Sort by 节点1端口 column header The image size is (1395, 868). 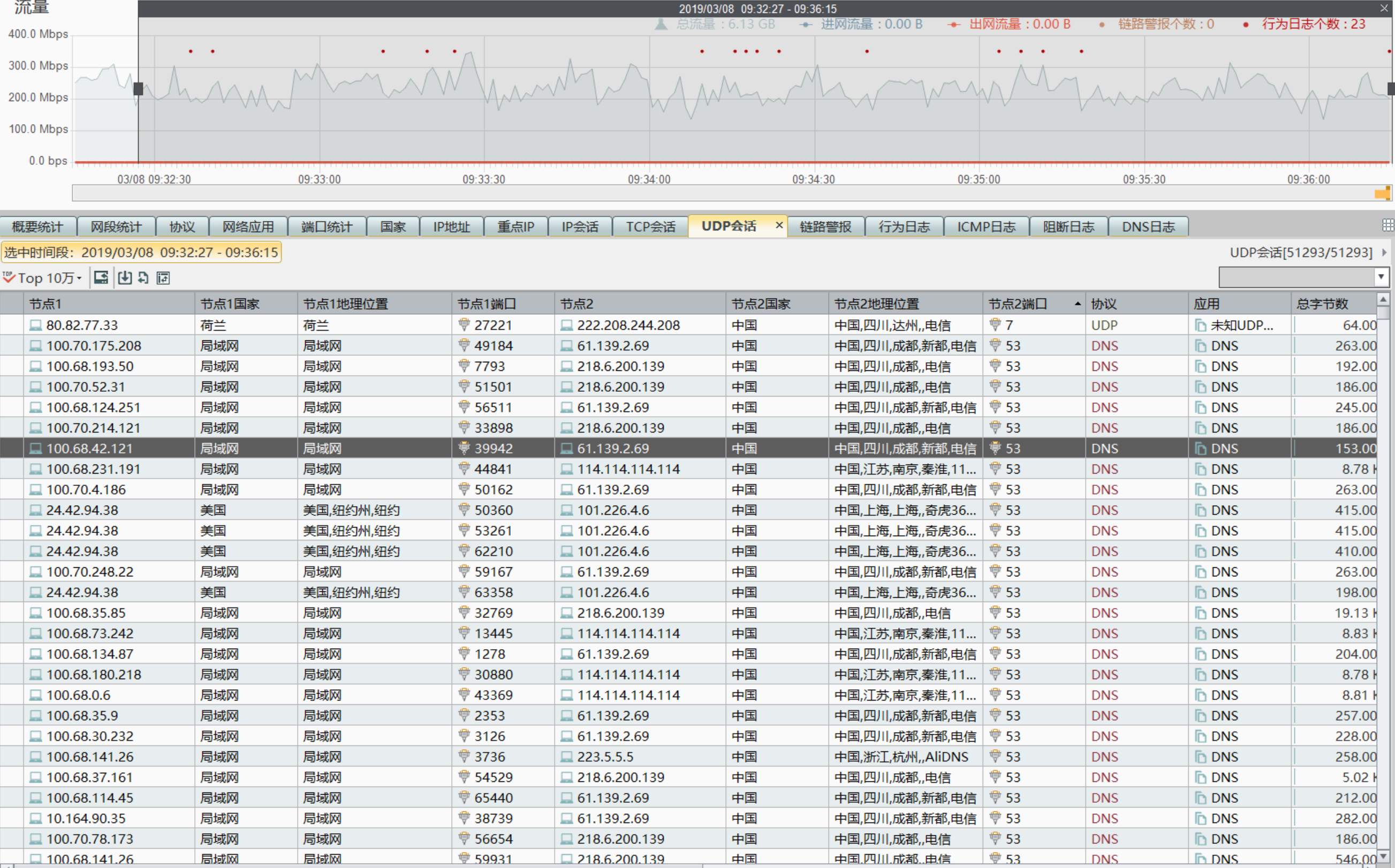pos(503,303)
